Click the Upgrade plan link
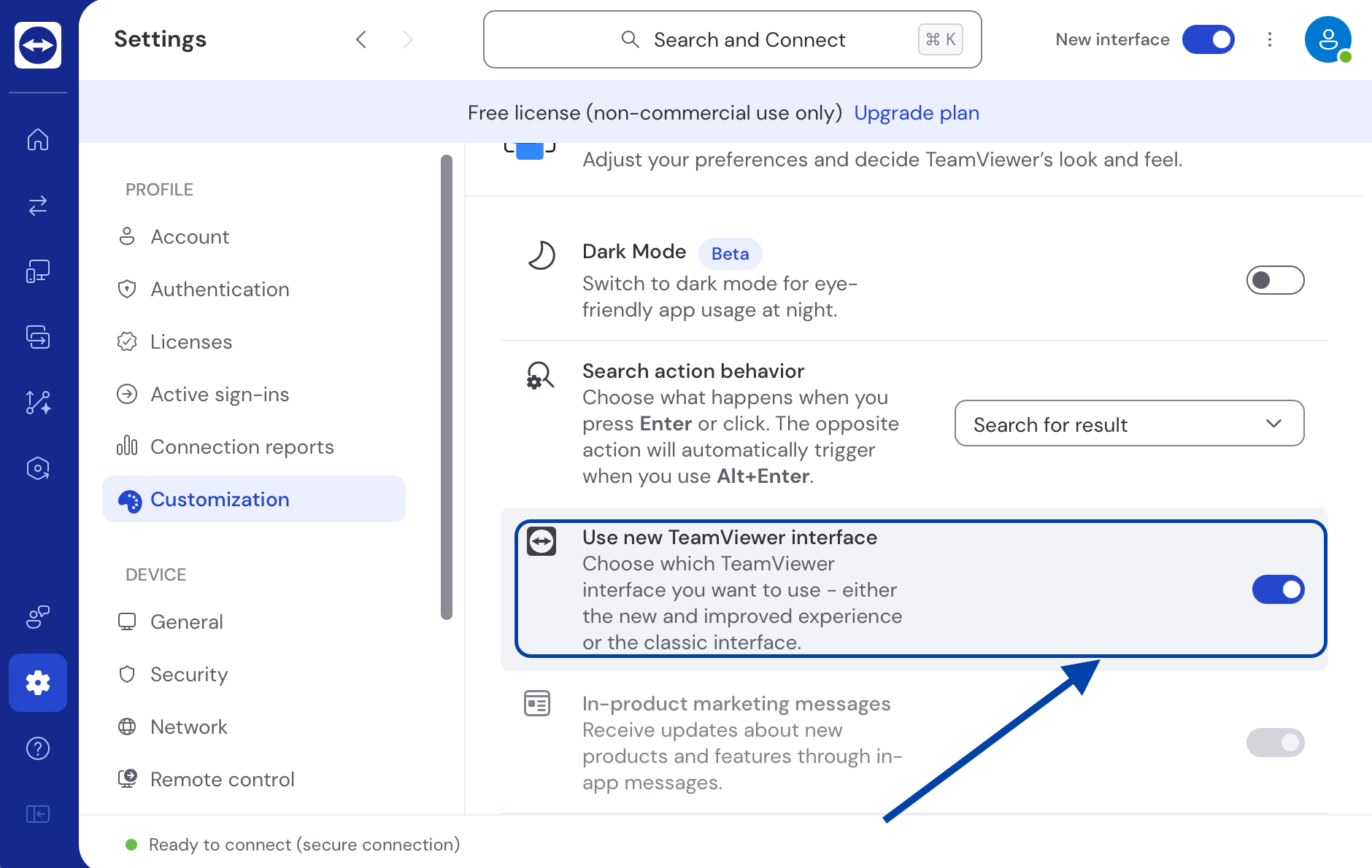Image resolution: width=1372 pixels, height=868 pixels. [917, 113]
